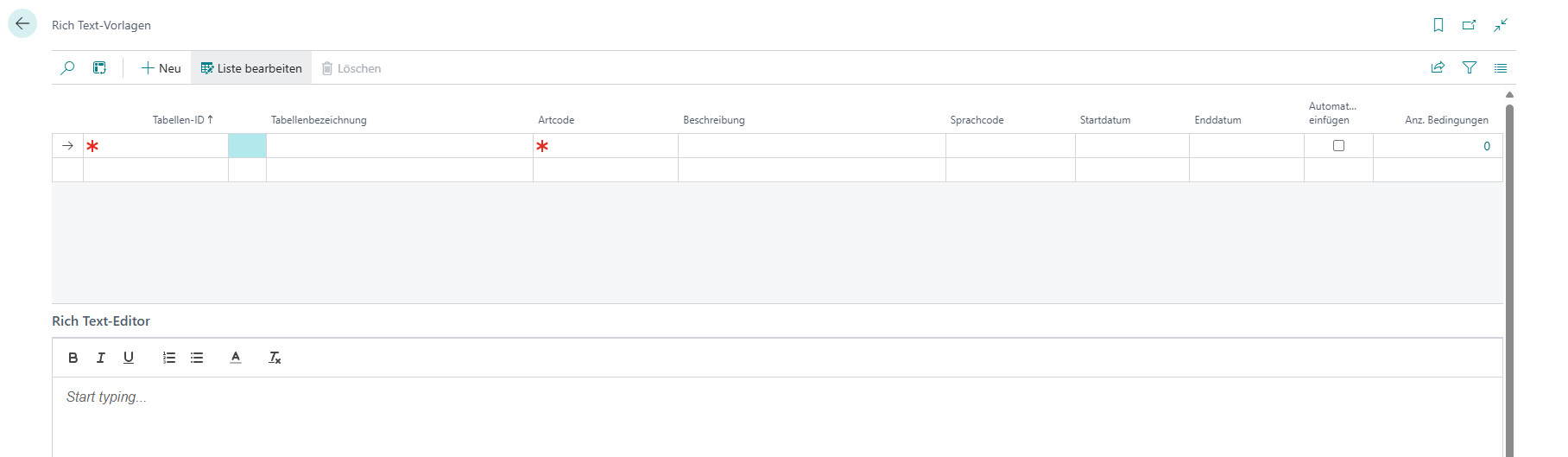Click the Beschreibung column header

pyautogui.click(x=714, y=120)
